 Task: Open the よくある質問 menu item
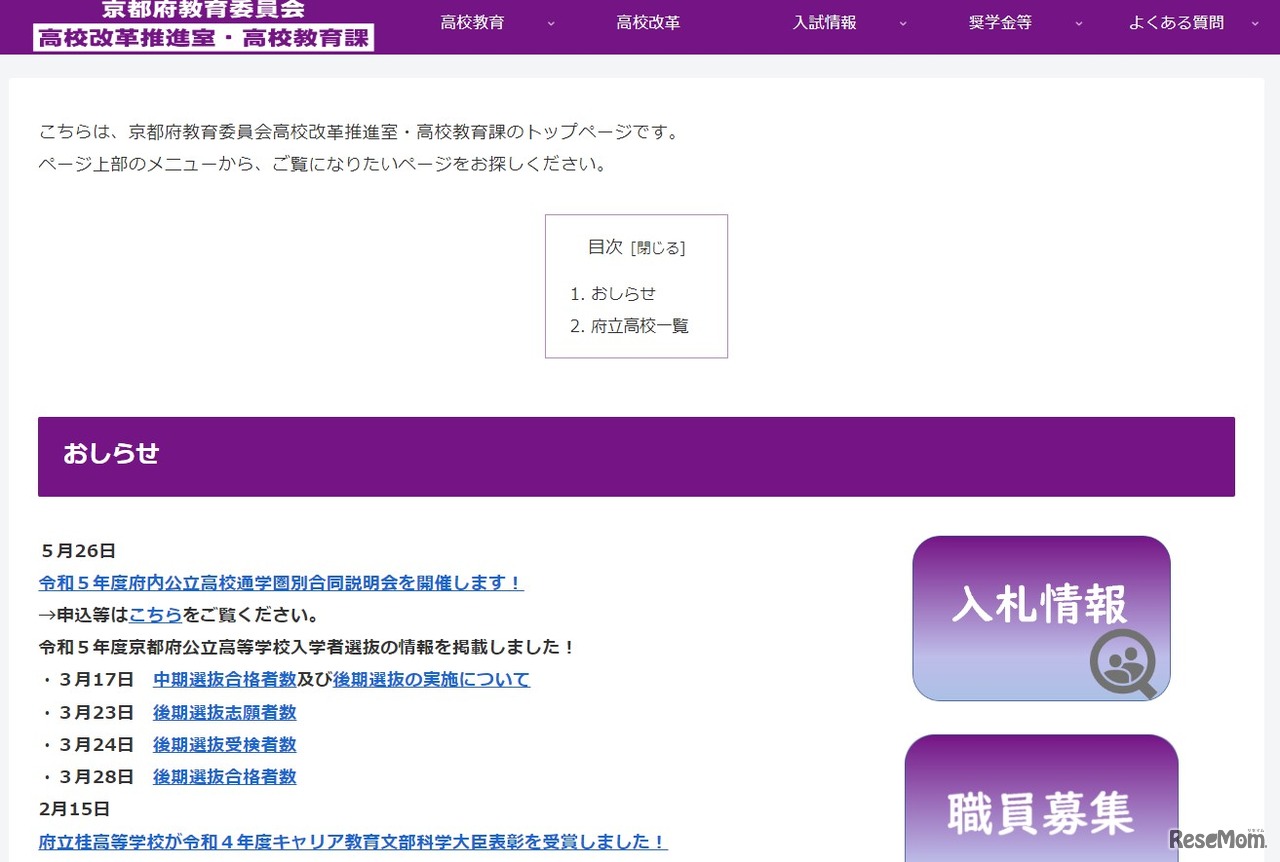1175,21
